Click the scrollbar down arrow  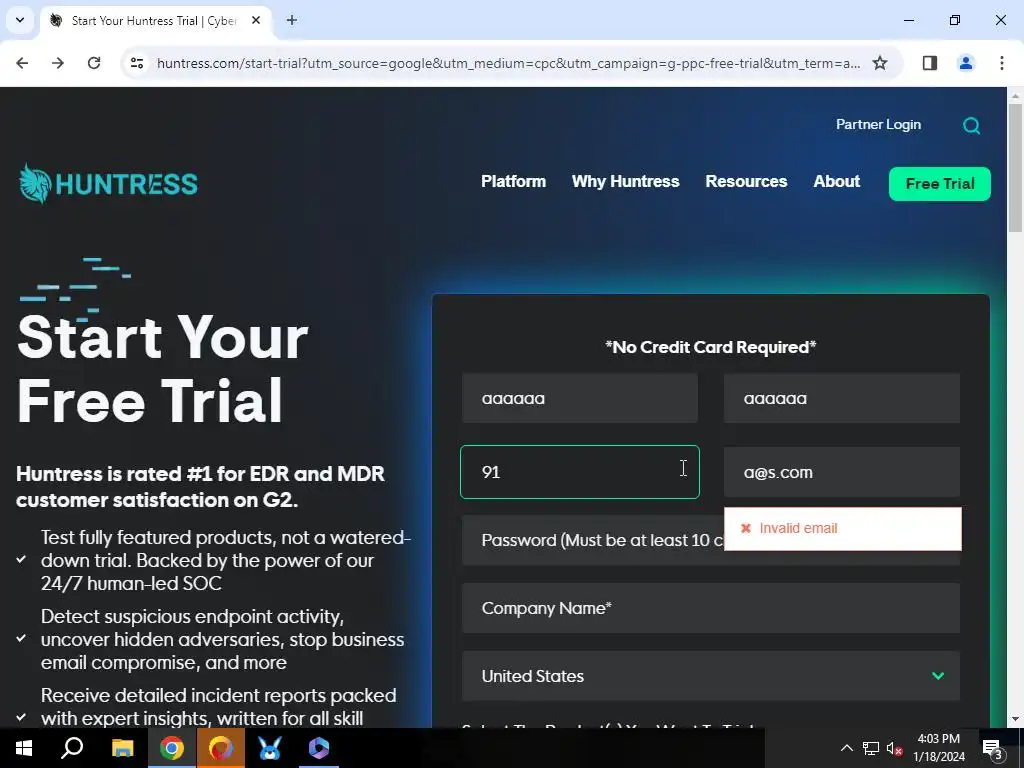point(1015,720)
